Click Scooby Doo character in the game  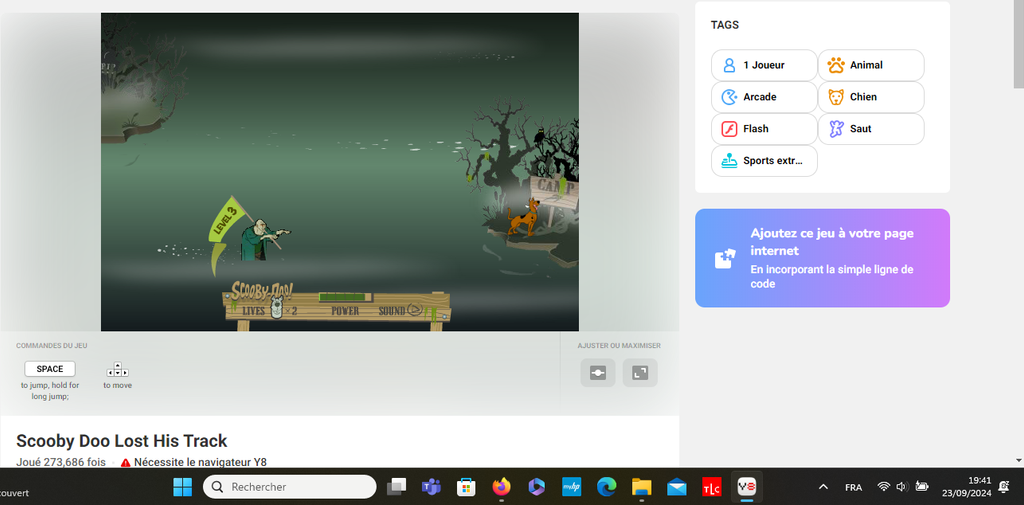pos(521,217)
